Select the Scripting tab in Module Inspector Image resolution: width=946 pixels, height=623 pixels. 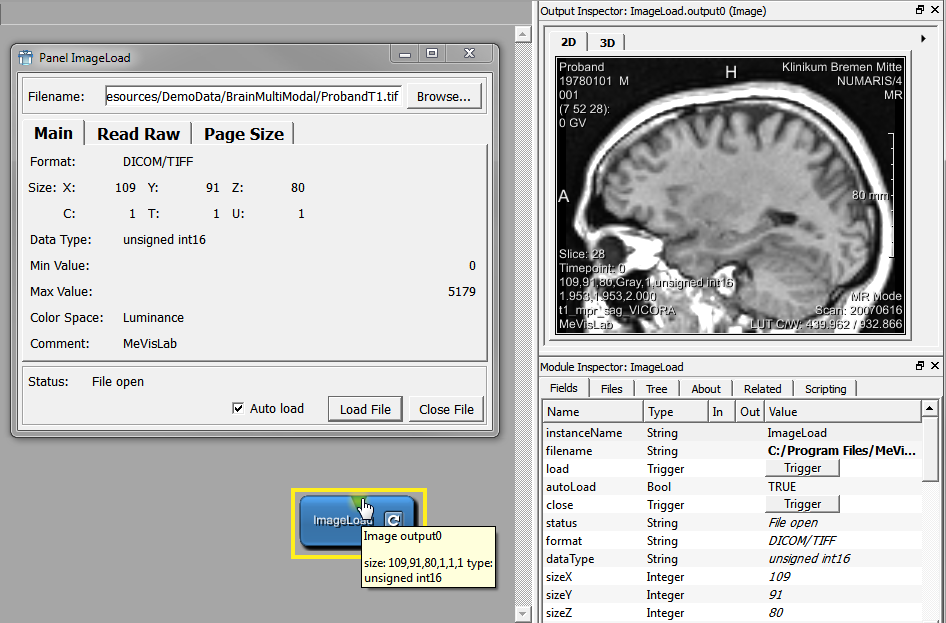point(825,389)
